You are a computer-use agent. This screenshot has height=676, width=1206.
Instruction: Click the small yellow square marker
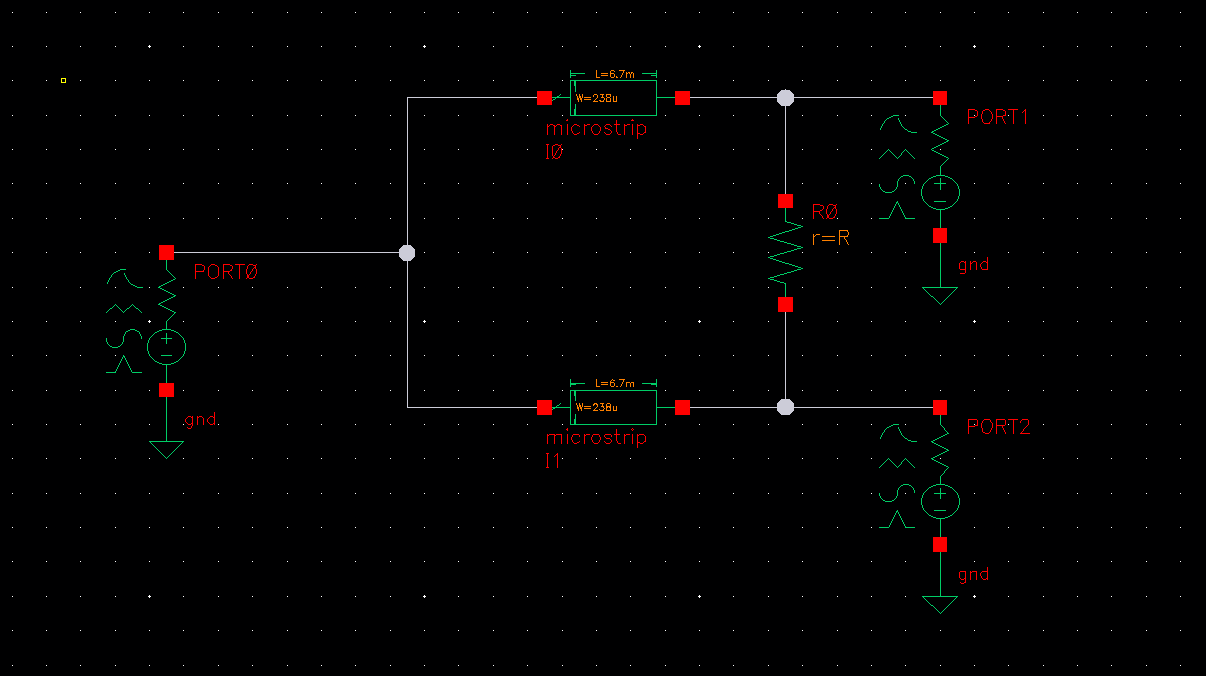pos(63,80)
